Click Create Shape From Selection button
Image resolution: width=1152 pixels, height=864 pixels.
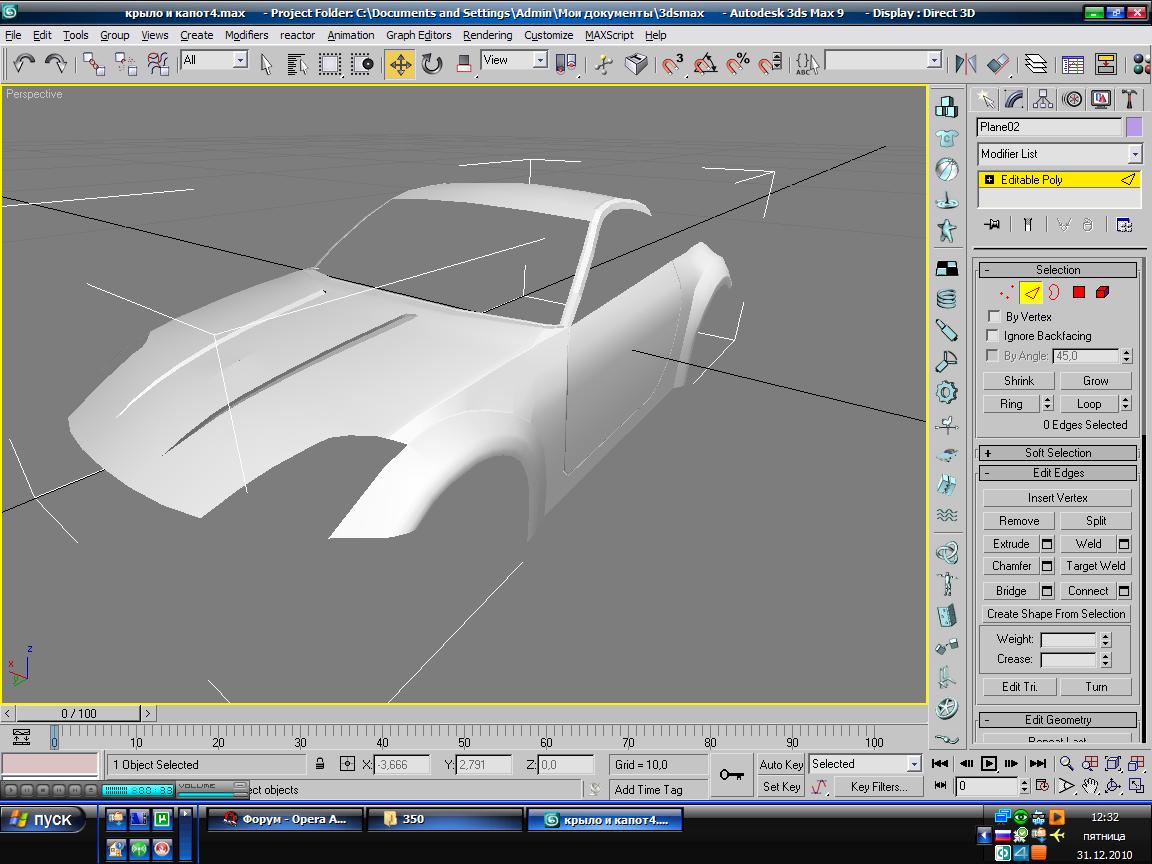tap(1056, 614)
